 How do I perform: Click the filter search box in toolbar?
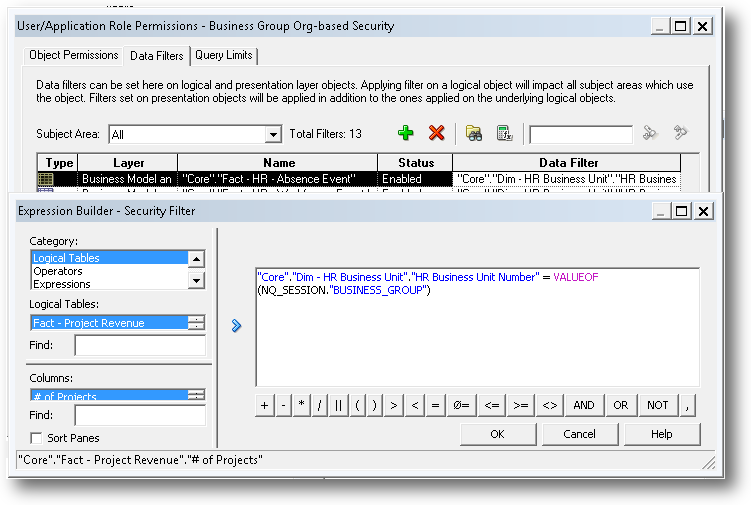[x=580, y=135]
